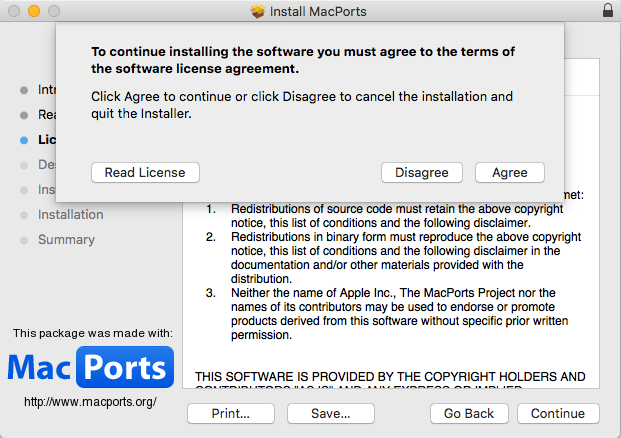This screenshot has width=621, height=438.
Task: Click the Print... button
Action: (230, 413)
